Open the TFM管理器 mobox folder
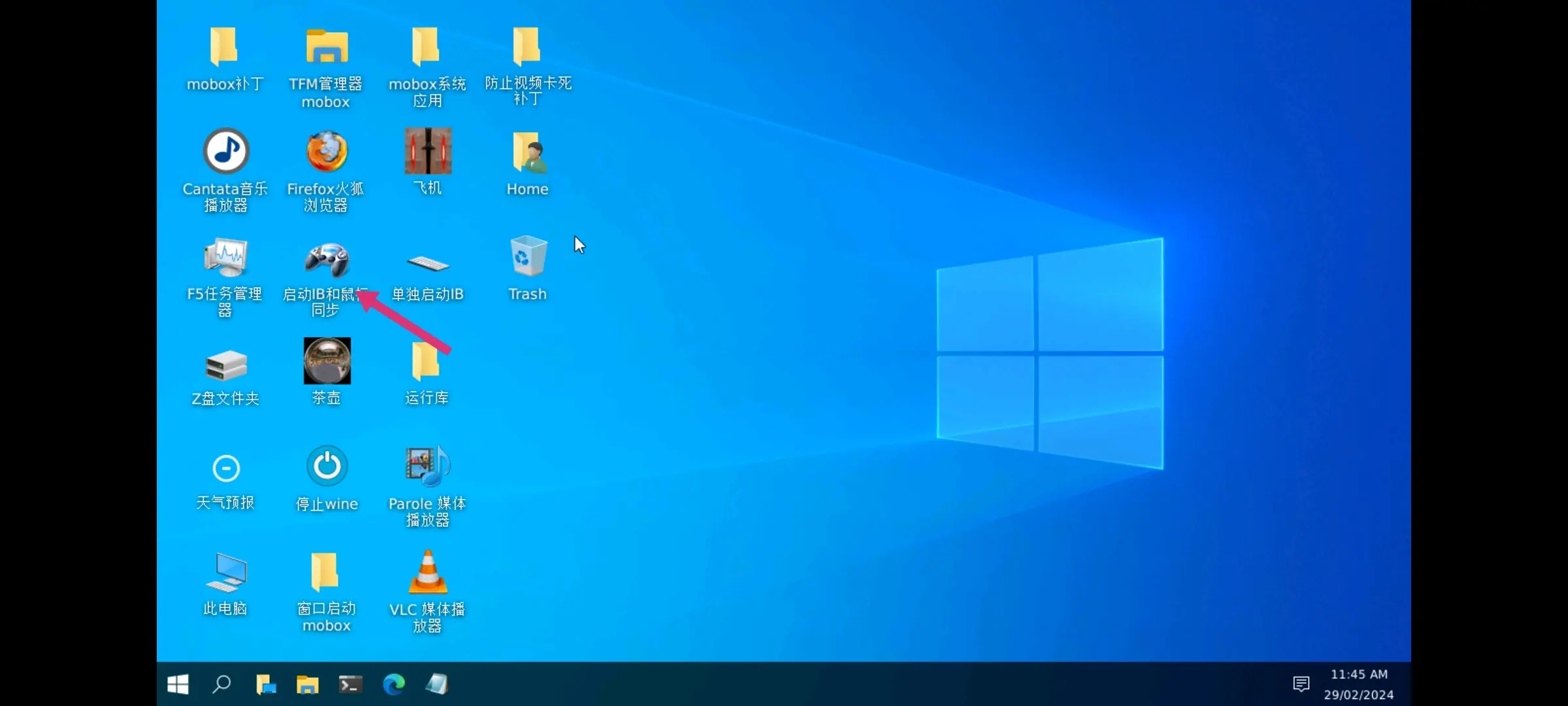The image size is (1568, 706). click(x=327, y=47)
